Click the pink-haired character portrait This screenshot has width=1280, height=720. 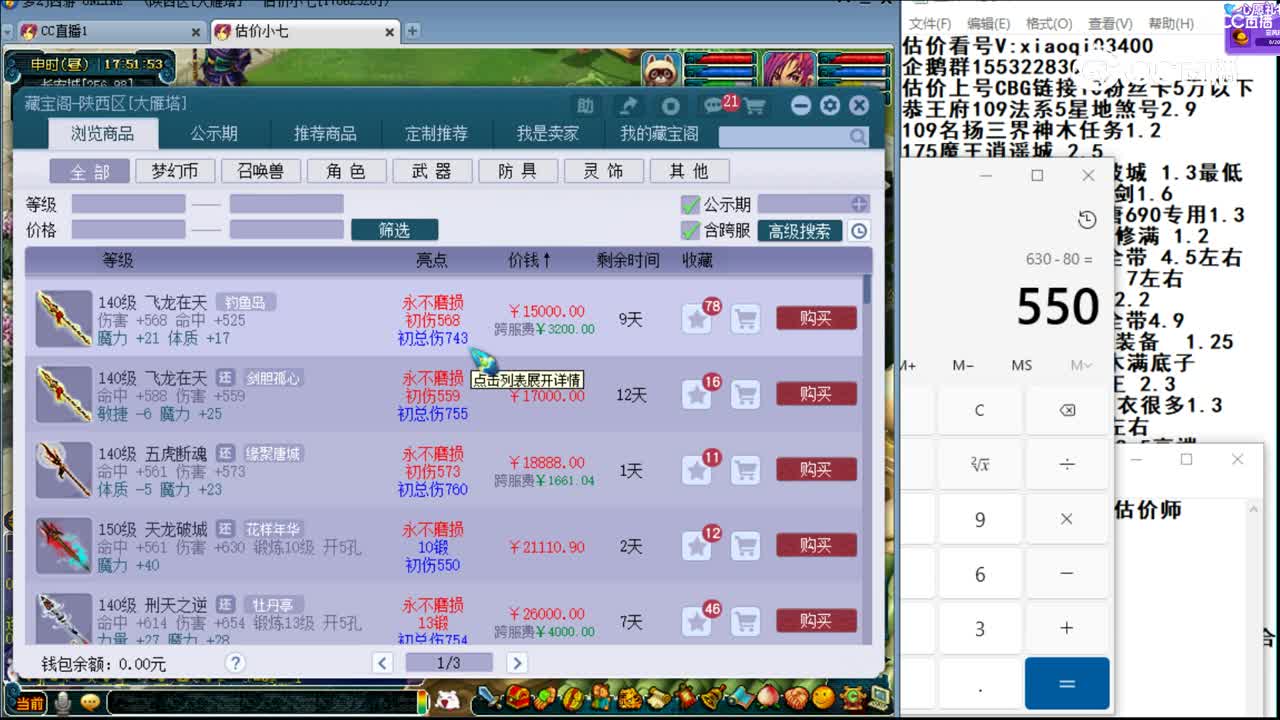pyautogui.click(x=788, y=71)
